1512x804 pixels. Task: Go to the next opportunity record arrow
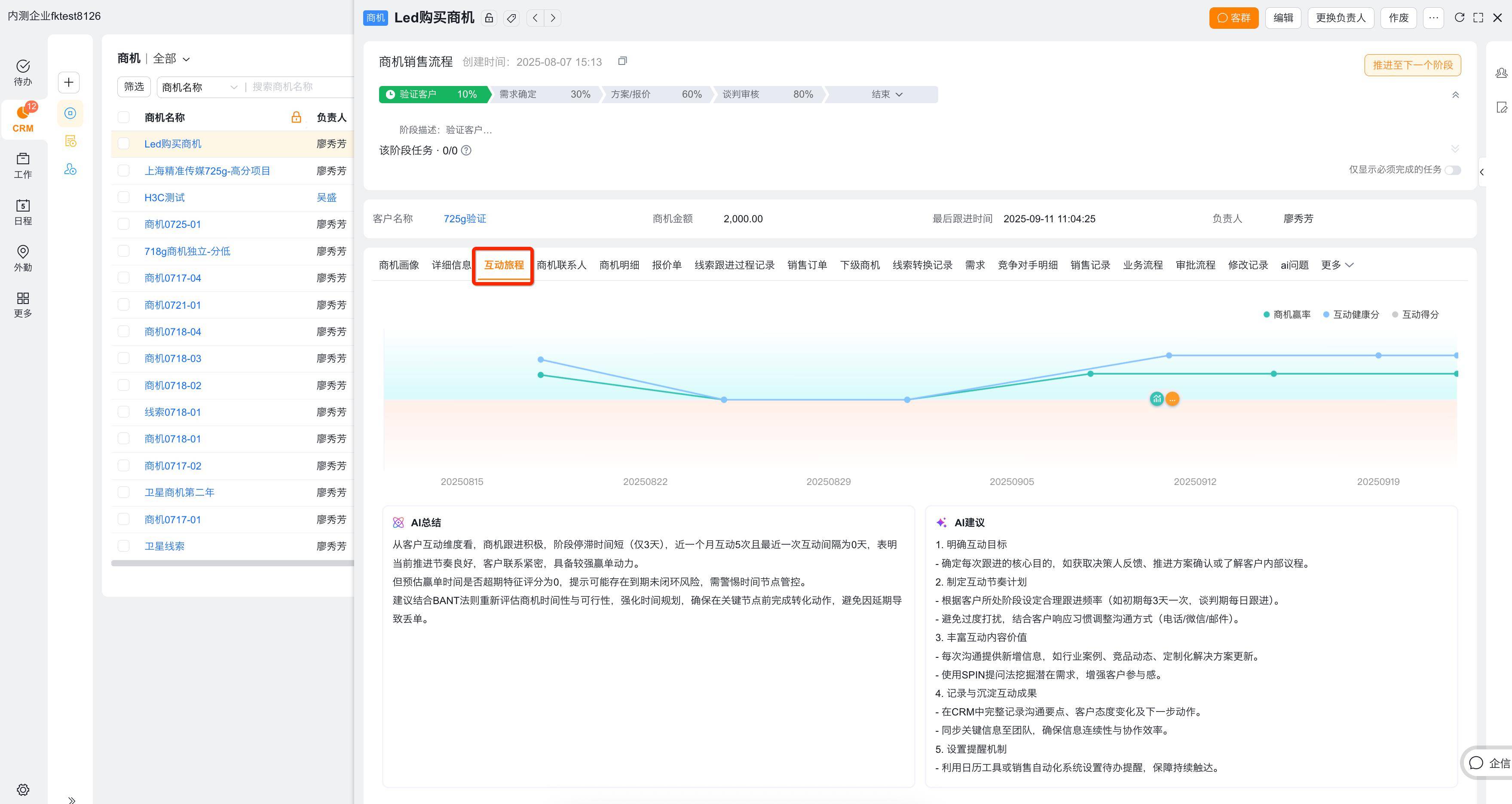pos(553,18)
